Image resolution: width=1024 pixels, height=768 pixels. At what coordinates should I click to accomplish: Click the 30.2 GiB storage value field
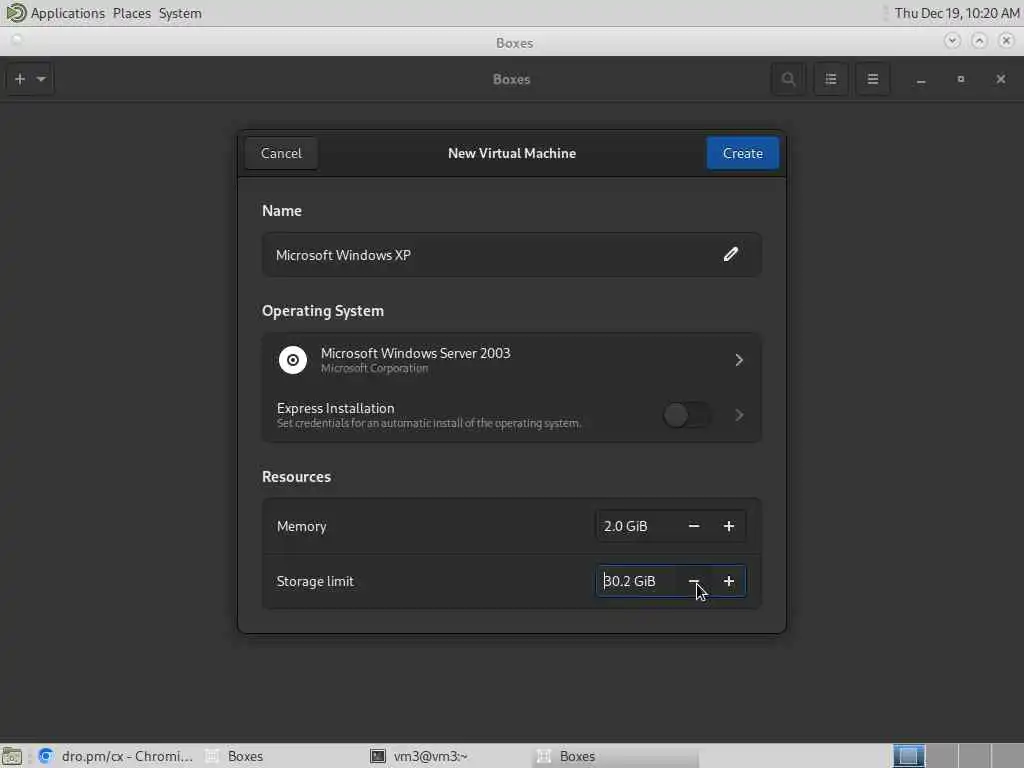pyautogui.click(x=637, y=581)
